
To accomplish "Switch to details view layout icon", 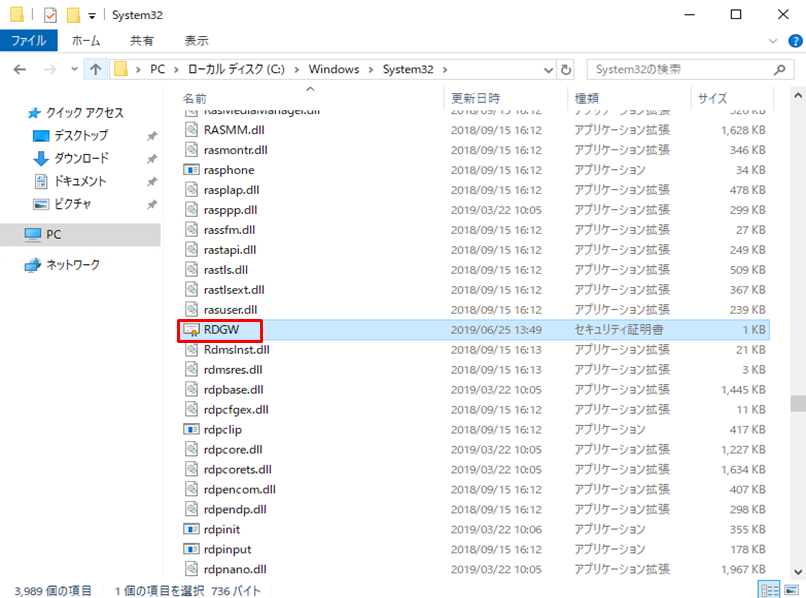I will [770, 590].
